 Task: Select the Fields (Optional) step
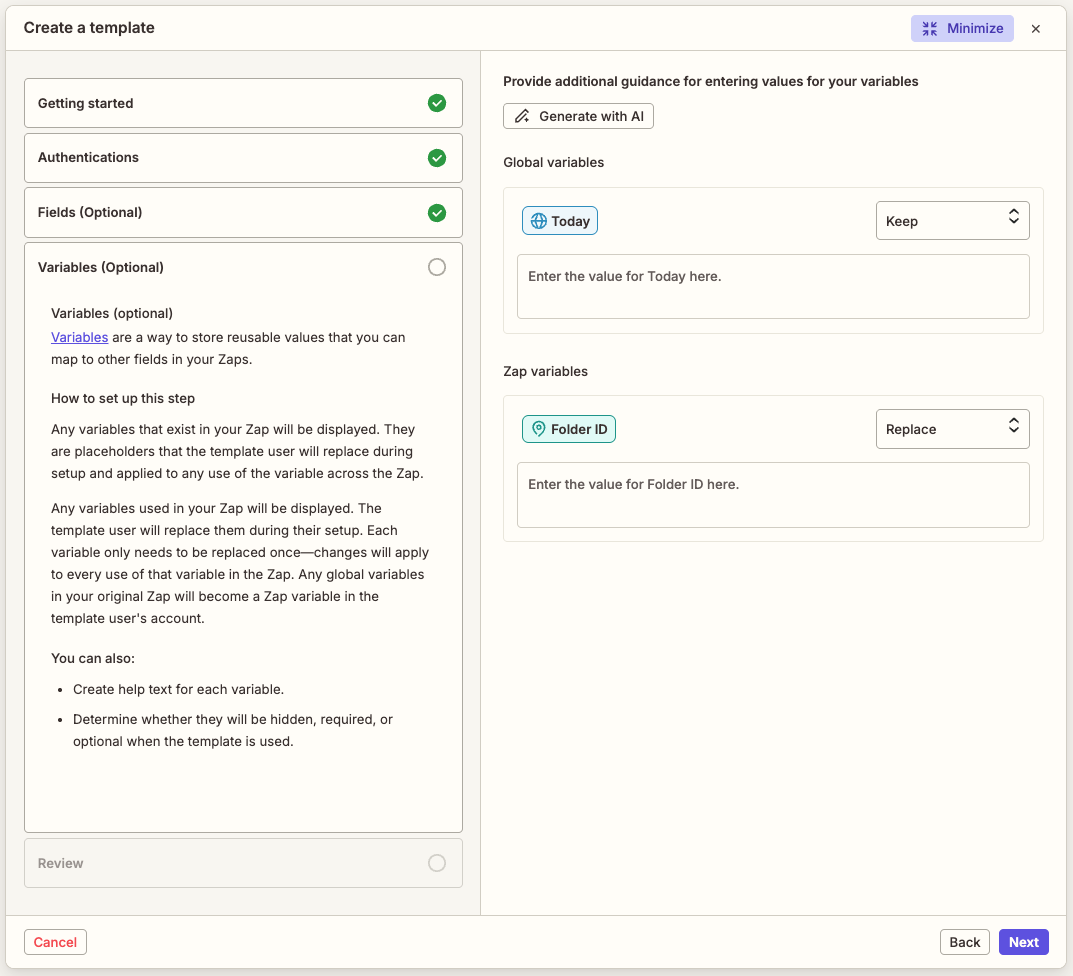pos(243,213)
